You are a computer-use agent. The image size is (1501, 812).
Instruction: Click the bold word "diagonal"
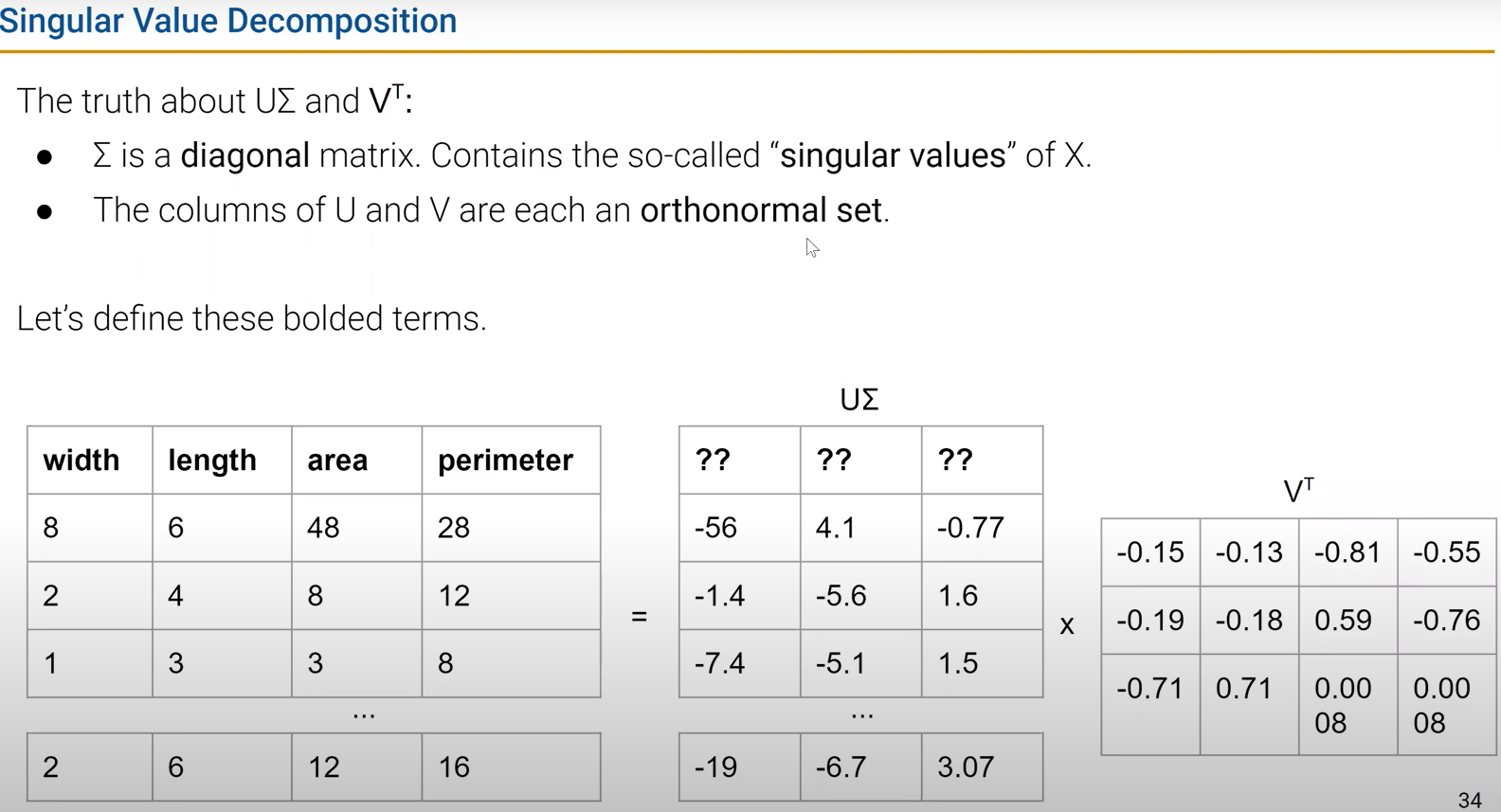244,155
